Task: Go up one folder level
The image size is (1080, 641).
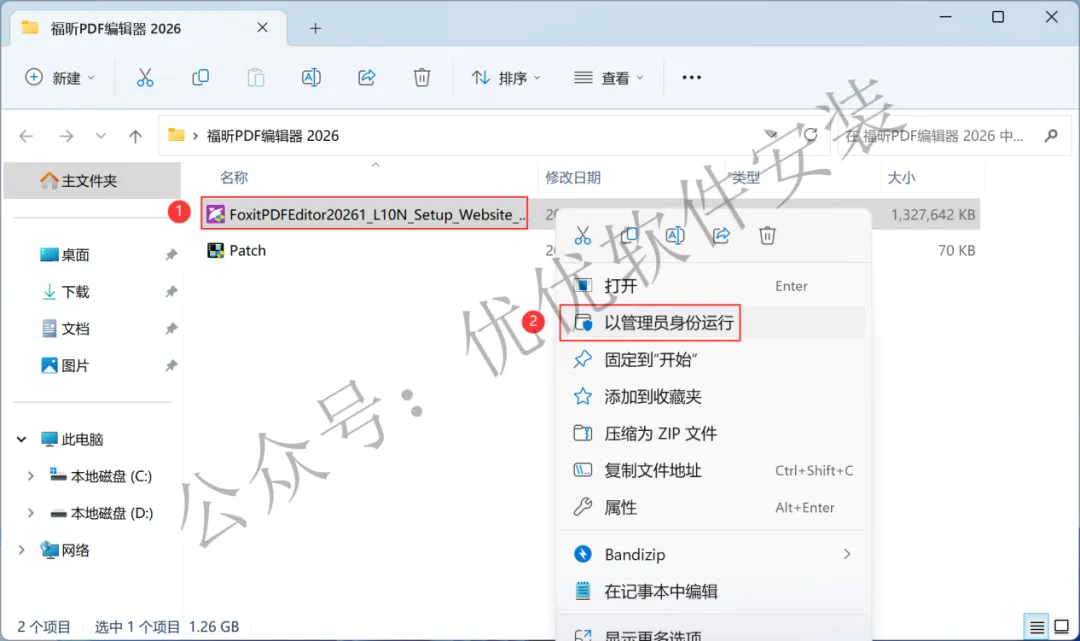Action: (x=136, y=136)
